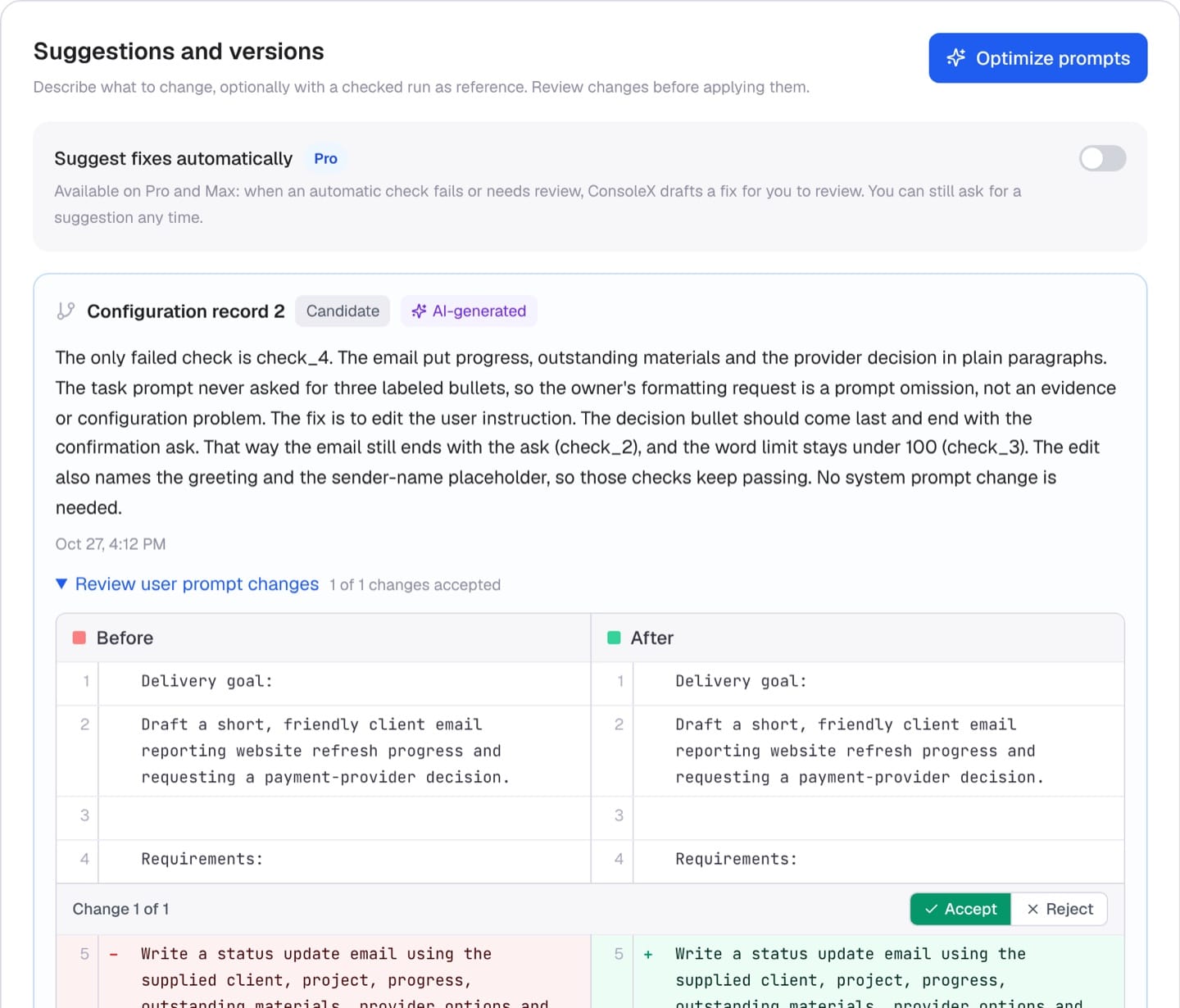The image size is (1180, 1008).
Task: Click the sparkle icon in Optimize prompts
Action: pyautogui.click(x=955, y=58)
